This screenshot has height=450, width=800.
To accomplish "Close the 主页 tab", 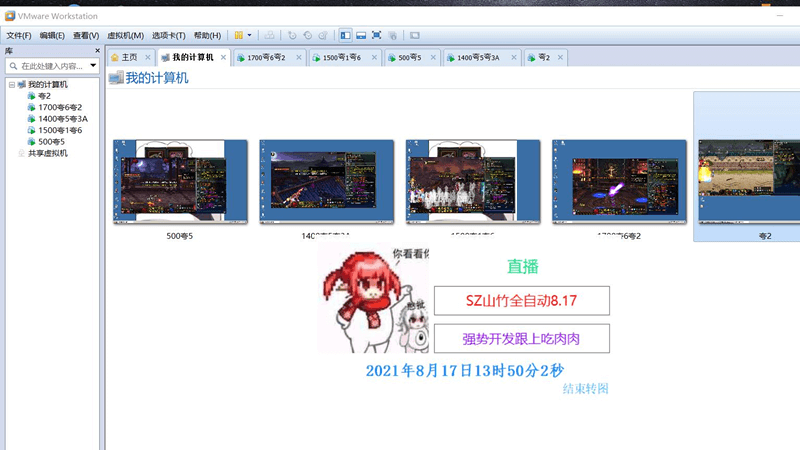I will [x=147, y=57].
